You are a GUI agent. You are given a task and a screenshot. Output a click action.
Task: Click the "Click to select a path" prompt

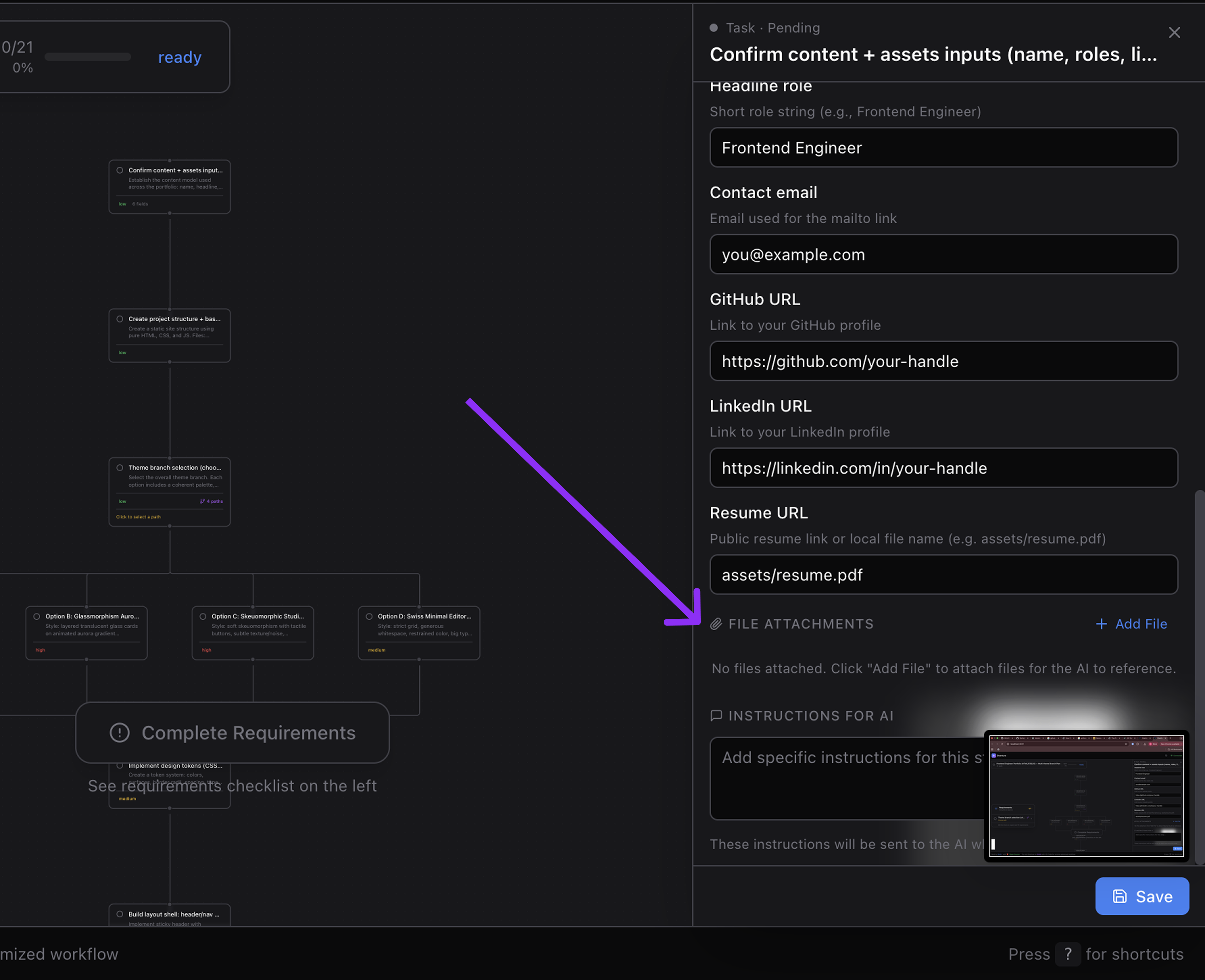138,517
